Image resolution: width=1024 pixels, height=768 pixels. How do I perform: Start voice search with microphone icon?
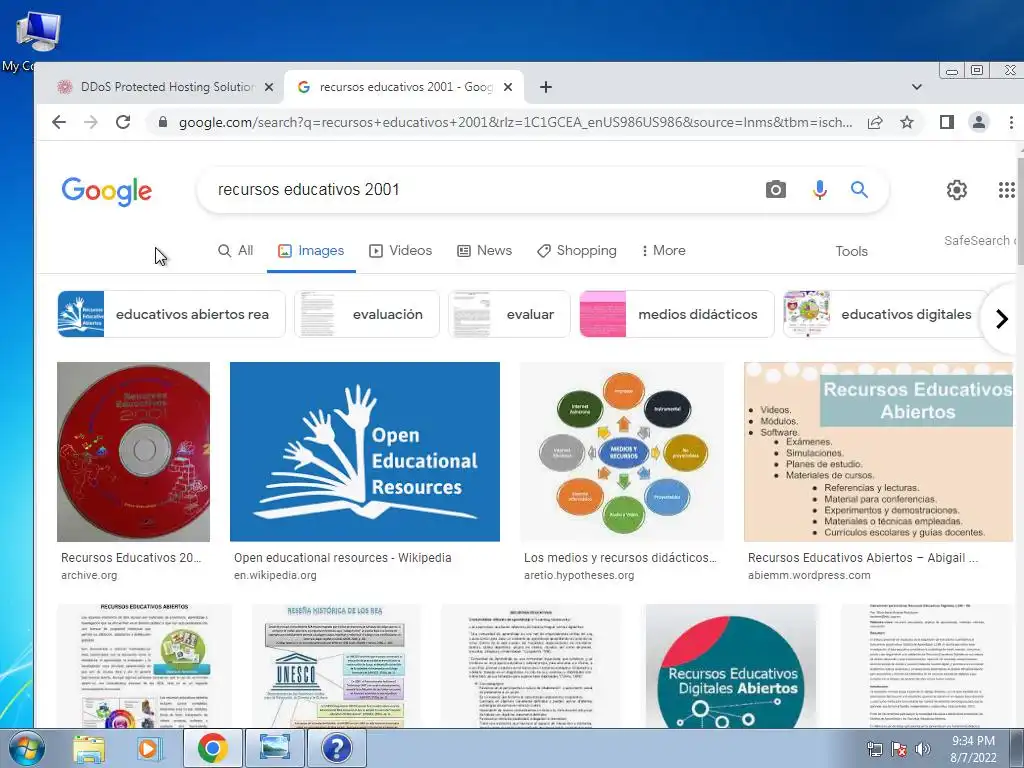[819, 189]
